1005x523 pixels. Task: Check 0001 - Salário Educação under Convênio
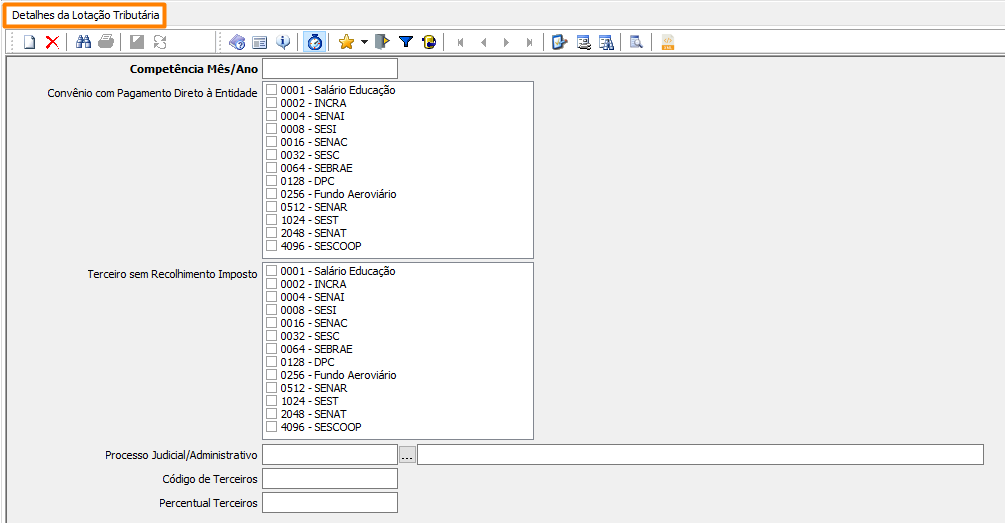(272, 90)
